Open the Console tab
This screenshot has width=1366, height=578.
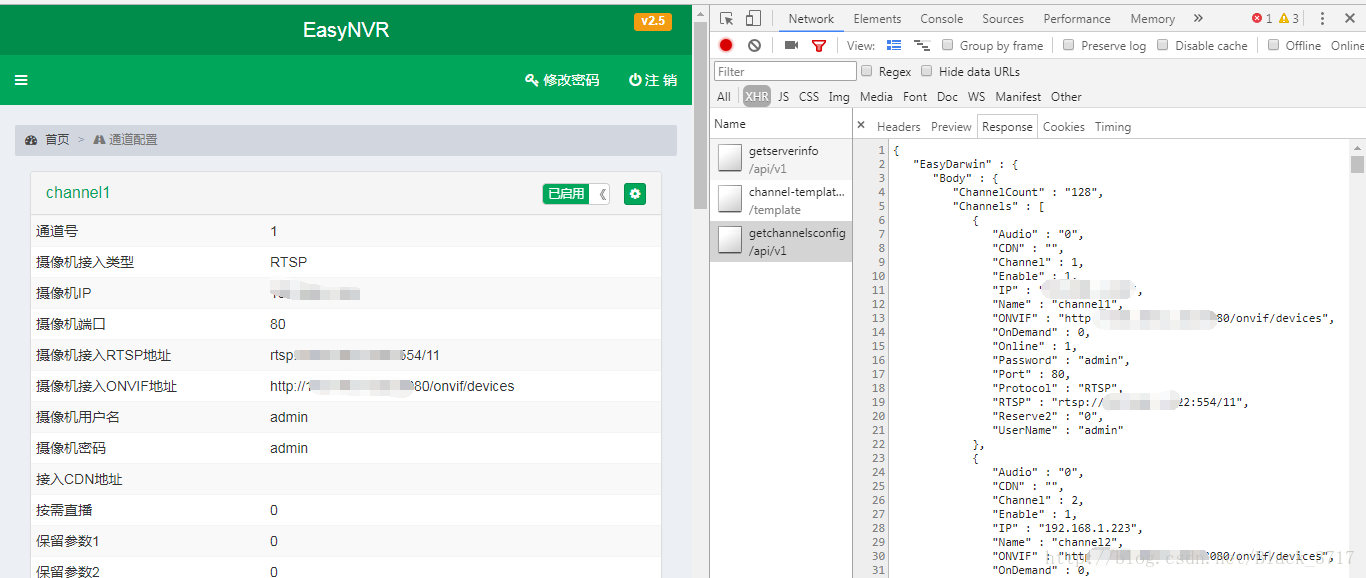coord(942,18)
